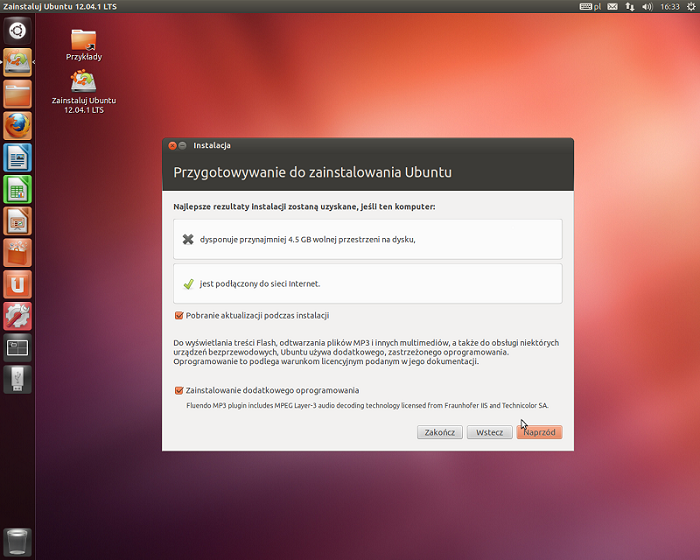Click heading 'Przygotowywanie do zainstalowania Ubuntu'
This screenshot has width=700, height=560.
pos(312,172)
